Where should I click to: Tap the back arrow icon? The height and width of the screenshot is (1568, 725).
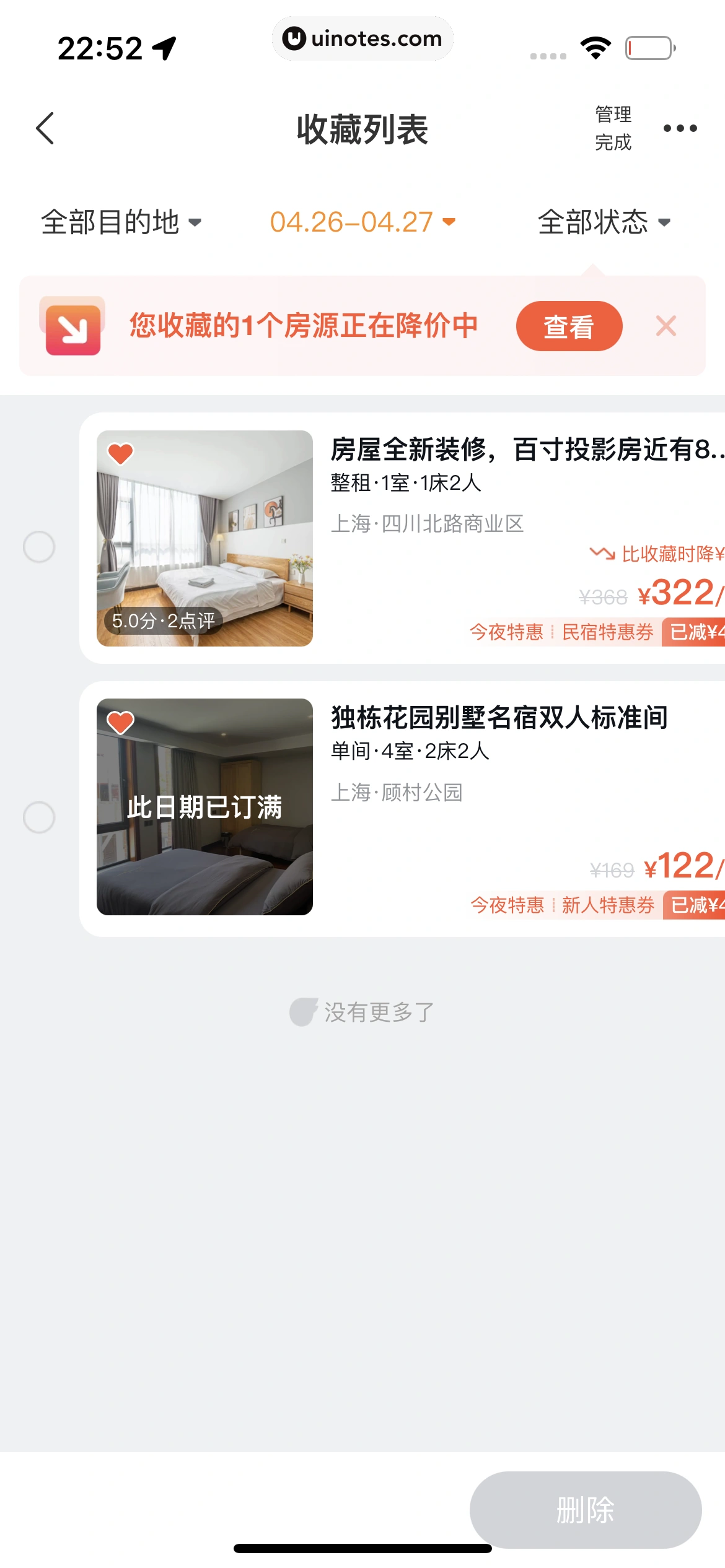45,128
